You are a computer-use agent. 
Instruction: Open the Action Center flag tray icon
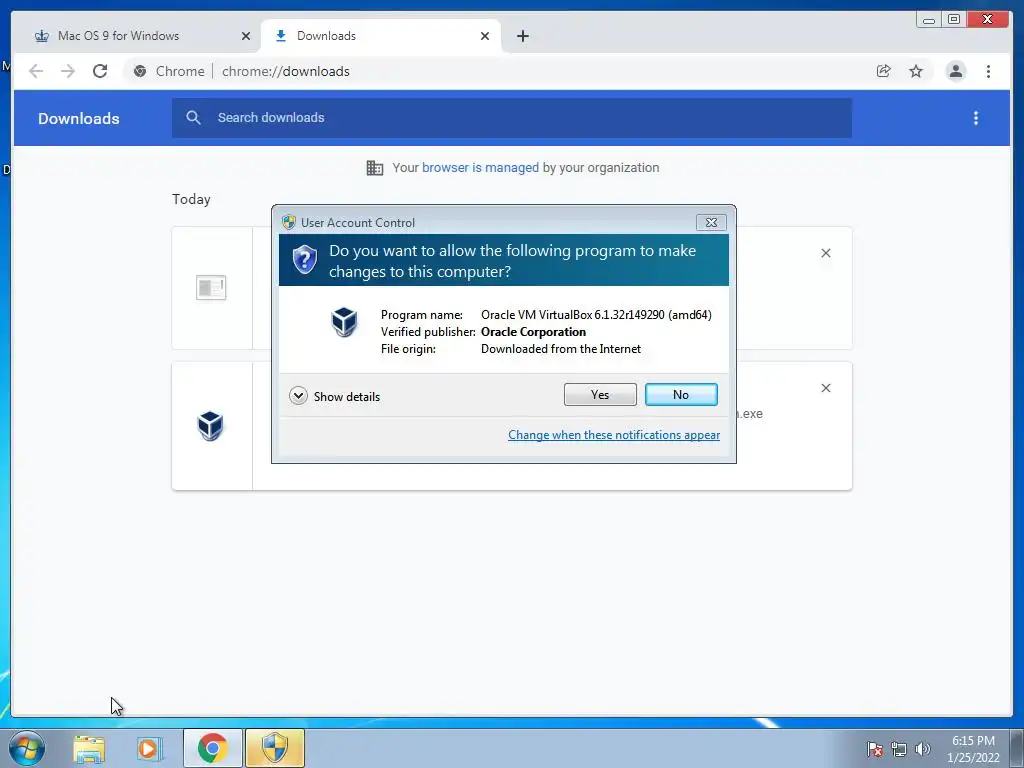[x=875, y=749]
